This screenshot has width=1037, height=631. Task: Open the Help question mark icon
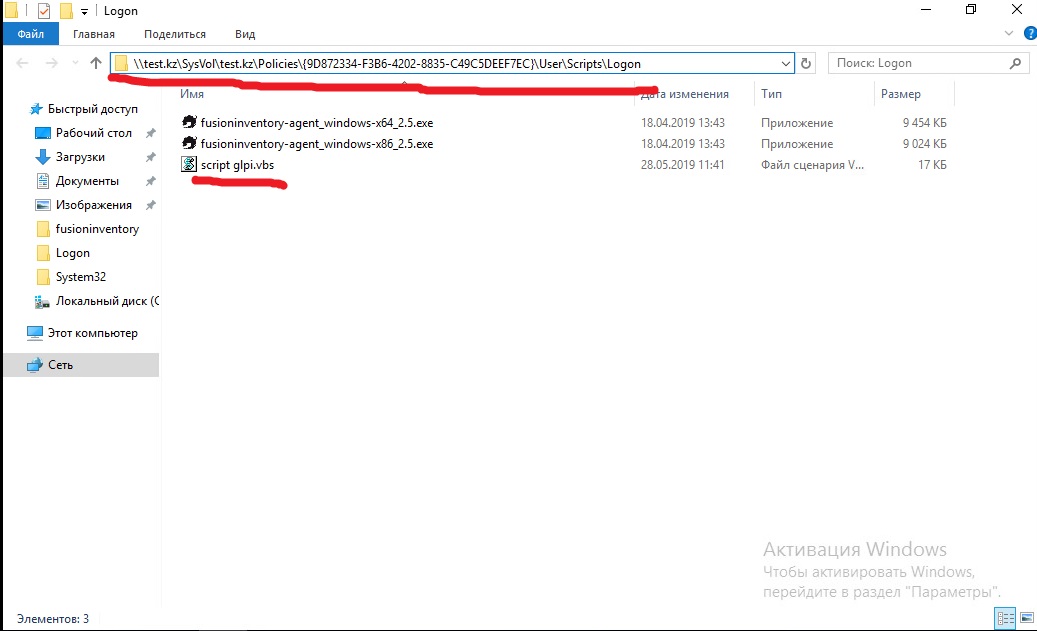(x=1030, y=33)
